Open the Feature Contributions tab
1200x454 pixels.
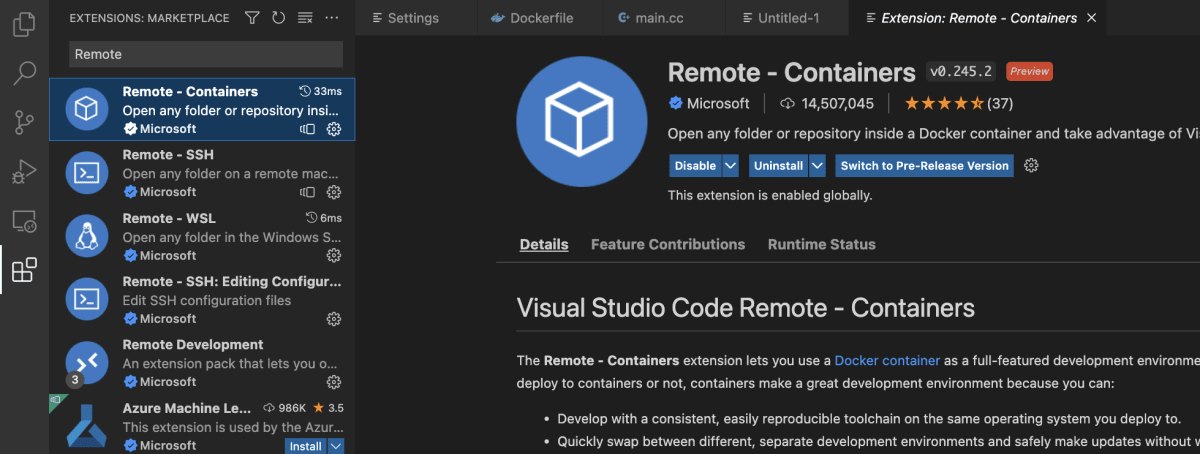click(668, 244)
